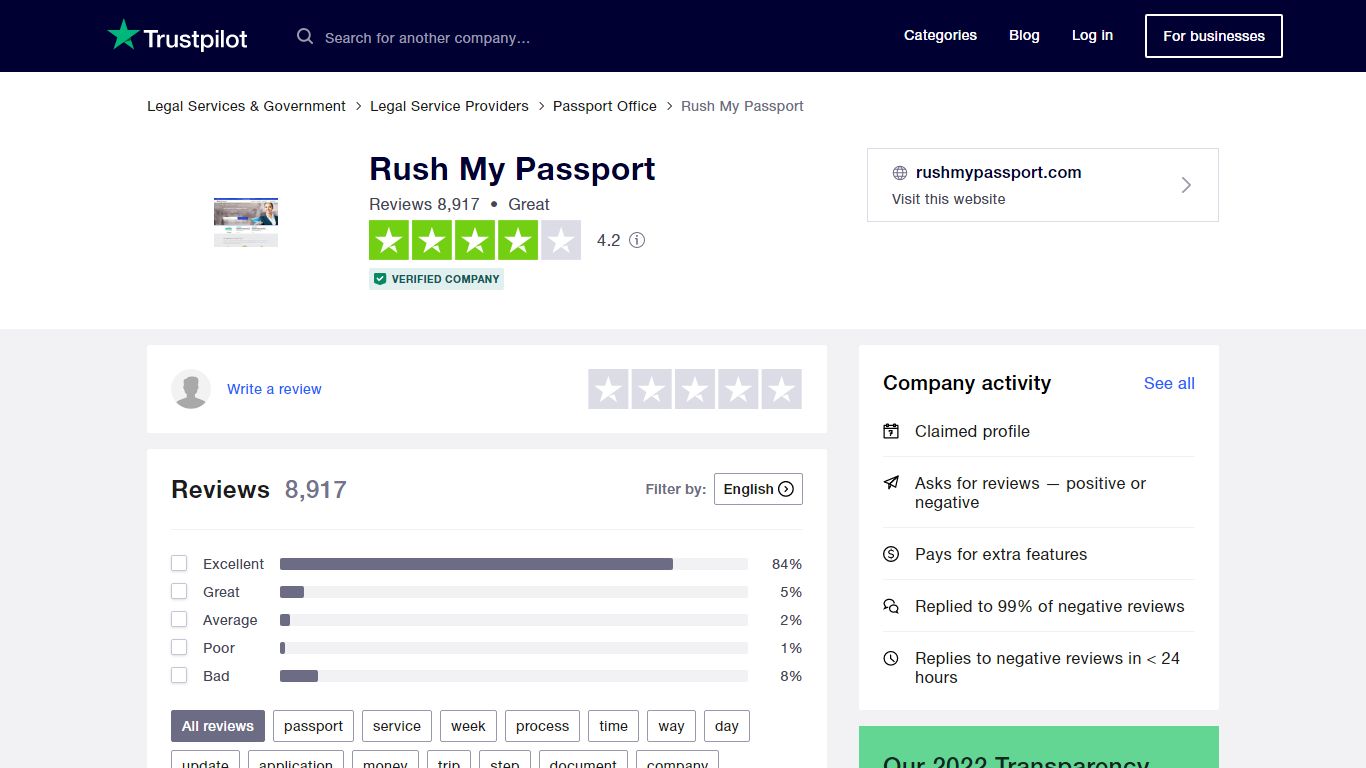Click the chat bubbles Replied to 99% icon
Screen dimensions: 1366x768
pyautogui.click(x=891, y=606)
